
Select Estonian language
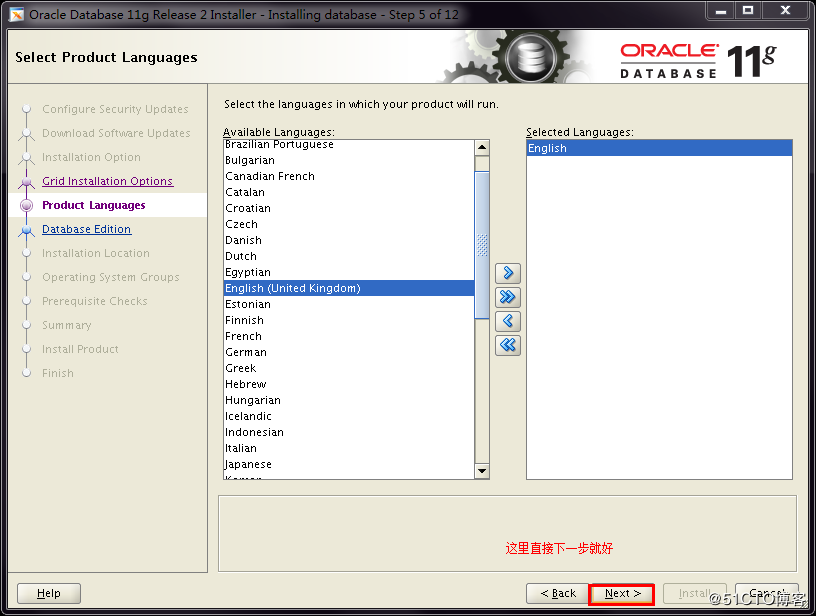(x=349, y=304)
